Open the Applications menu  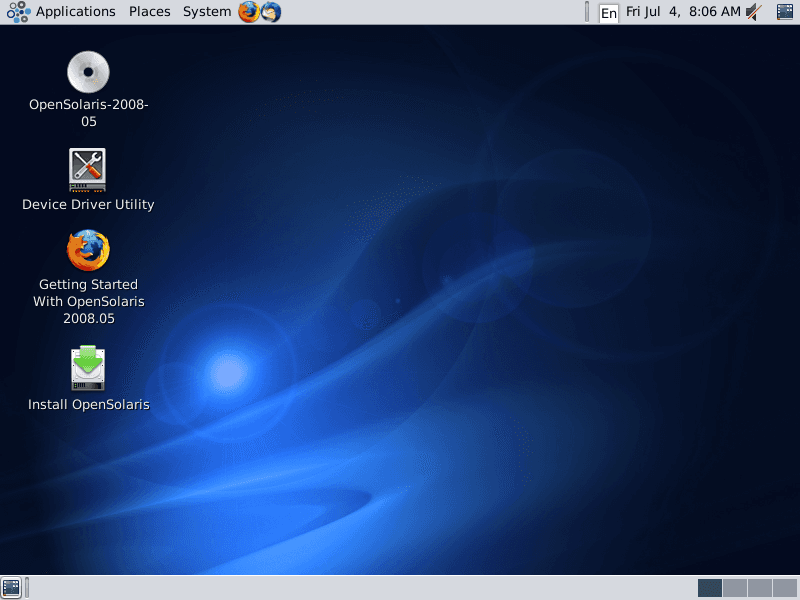click(x=76, y=12)
